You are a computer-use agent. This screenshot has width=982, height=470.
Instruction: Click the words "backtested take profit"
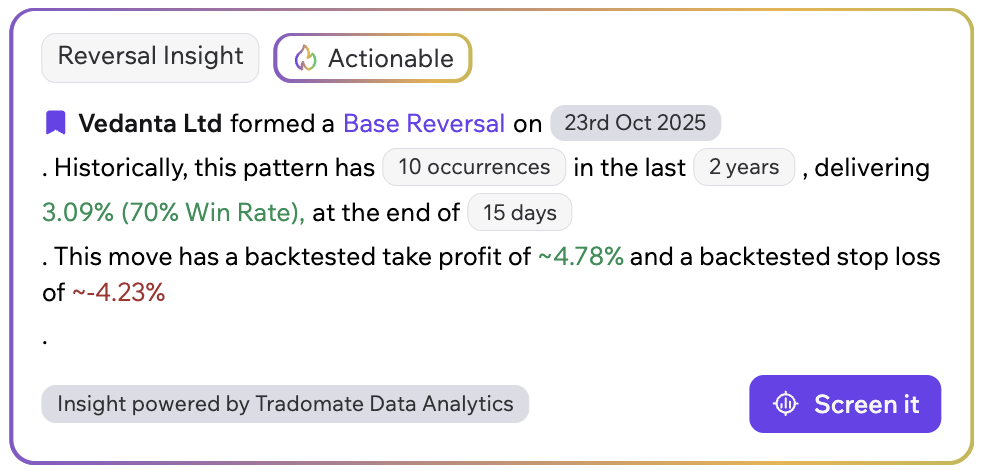[x=355, y=257]
